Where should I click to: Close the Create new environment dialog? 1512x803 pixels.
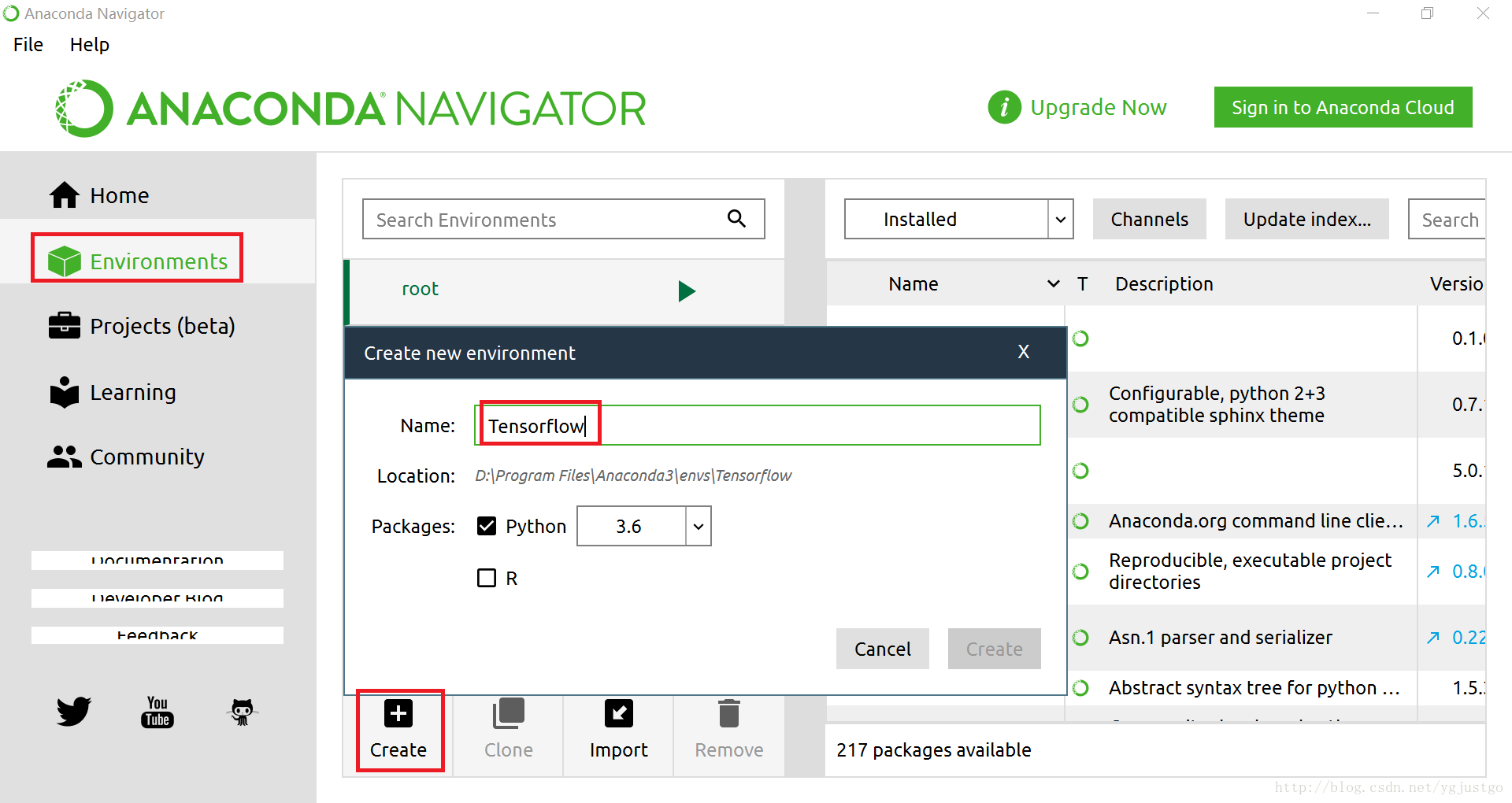tap(1024, 352)
